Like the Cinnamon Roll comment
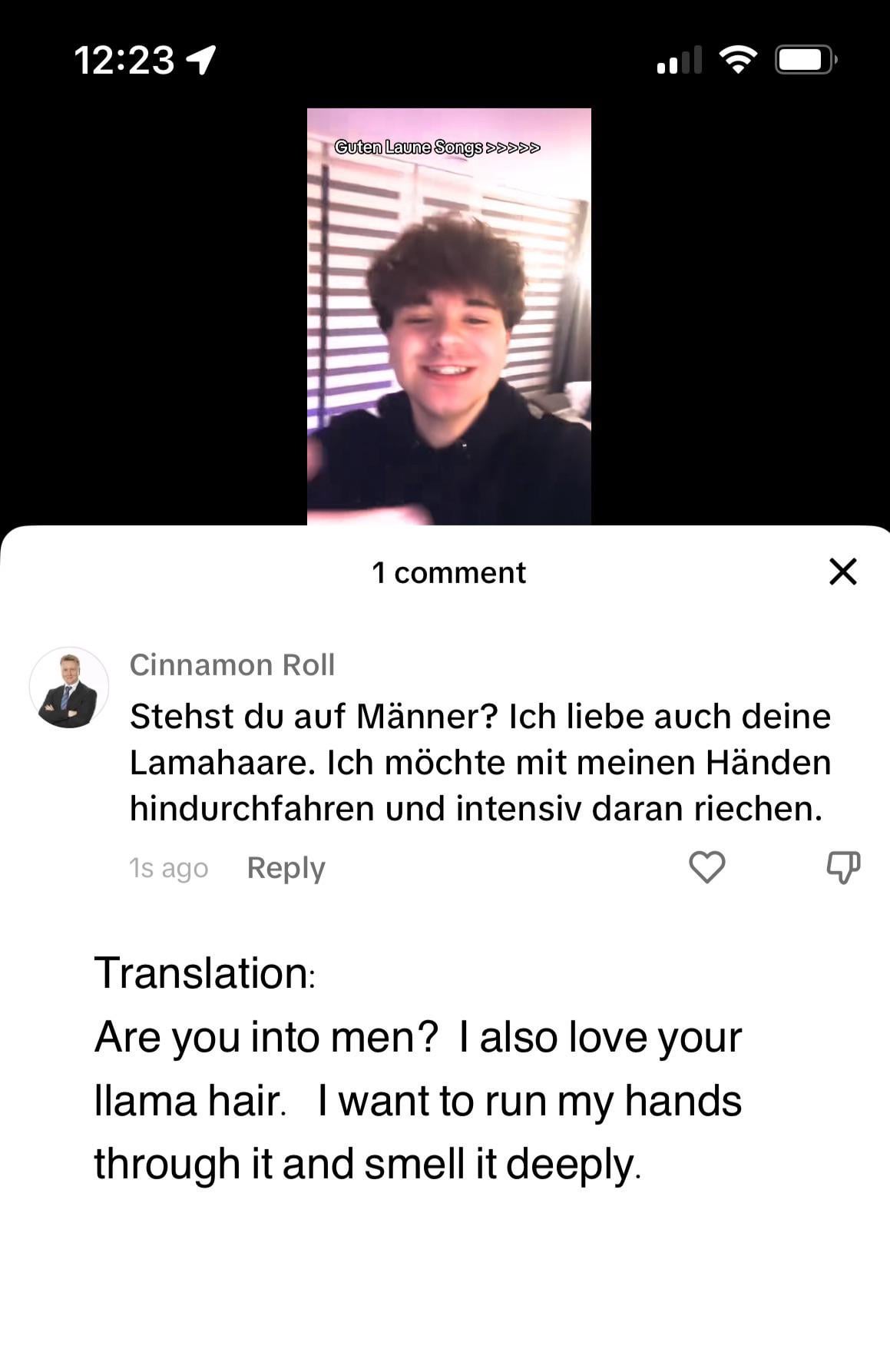This screenshot has width=890, height=1372. [706, 867]
